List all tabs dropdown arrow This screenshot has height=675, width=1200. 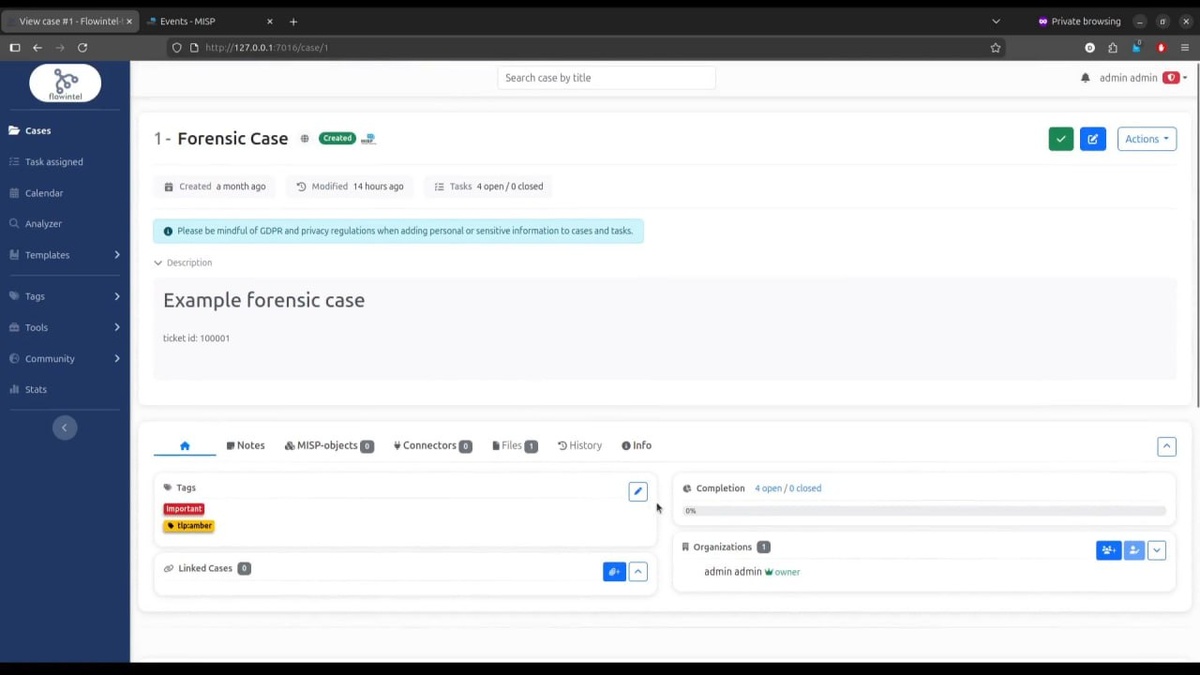(995, 21)
